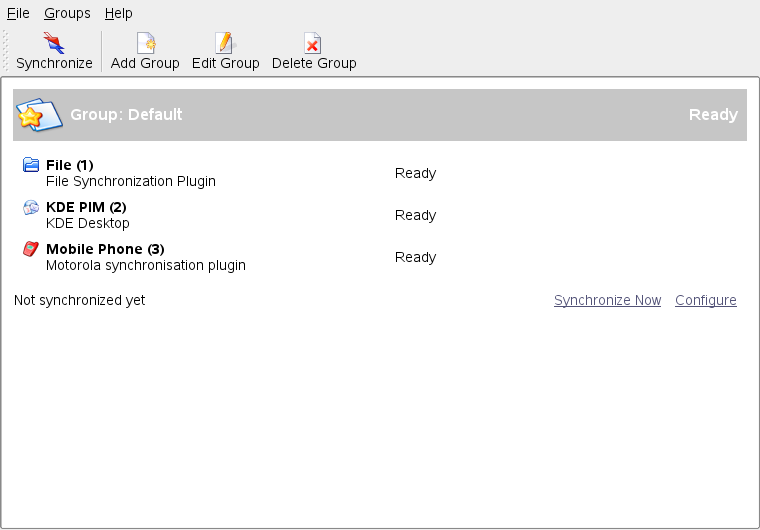Open the Configure link for Default group
The image size is (760, 530).
click(705, 300)
